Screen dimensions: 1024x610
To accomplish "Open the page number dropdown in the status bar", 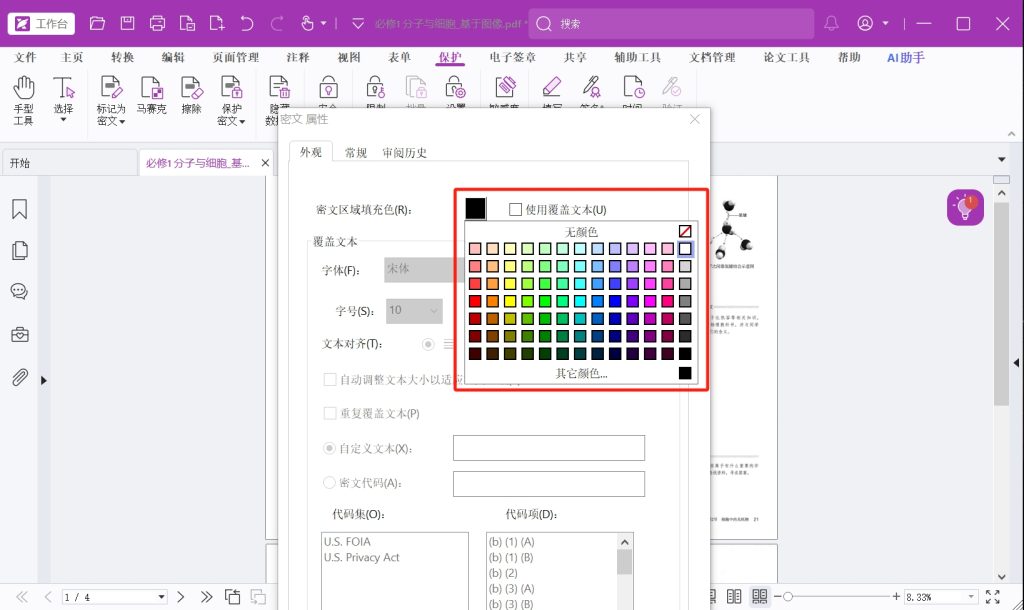I will point(162,597).
